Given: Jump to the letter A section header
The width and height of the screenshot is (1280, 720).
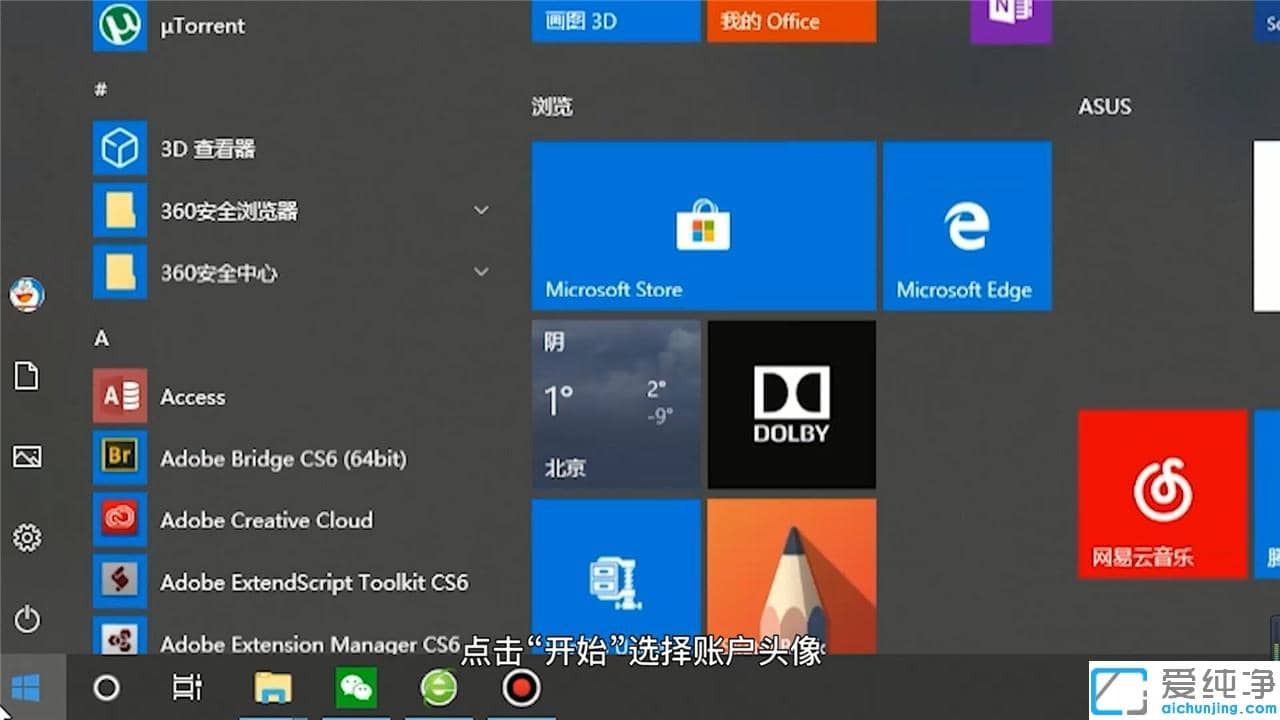Looking at the screenshot, I should [x=100, y=338].
